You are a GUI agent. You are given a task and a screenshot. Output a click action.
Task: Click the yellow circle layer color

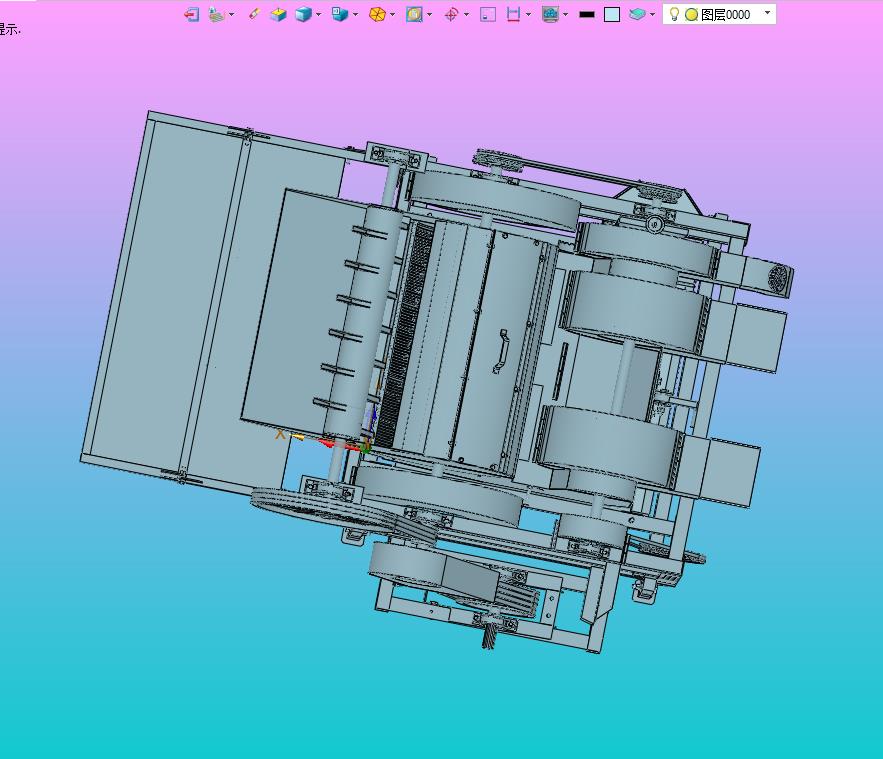tap(691, 15)
